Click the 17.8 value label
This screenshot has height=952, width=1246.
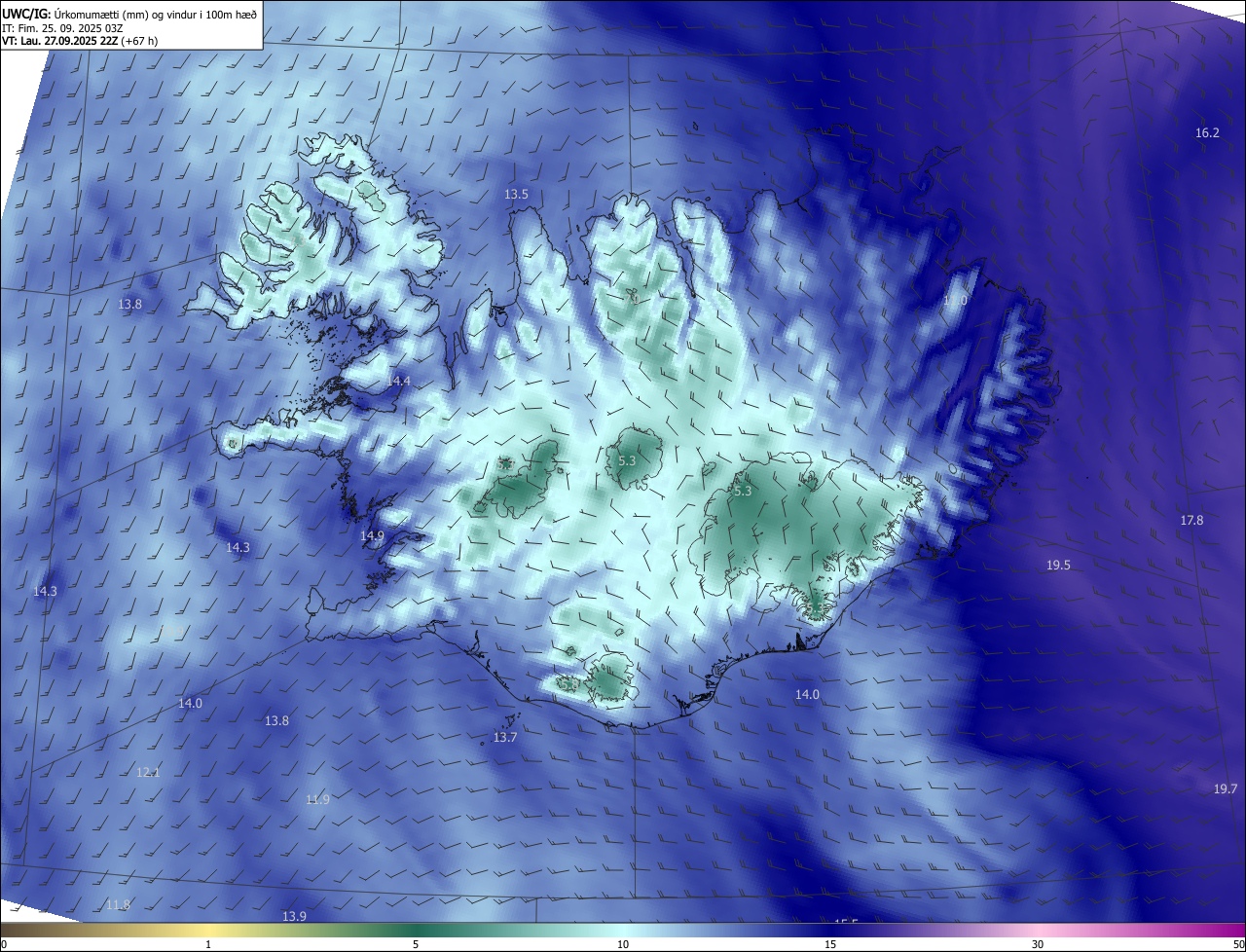1191,521
